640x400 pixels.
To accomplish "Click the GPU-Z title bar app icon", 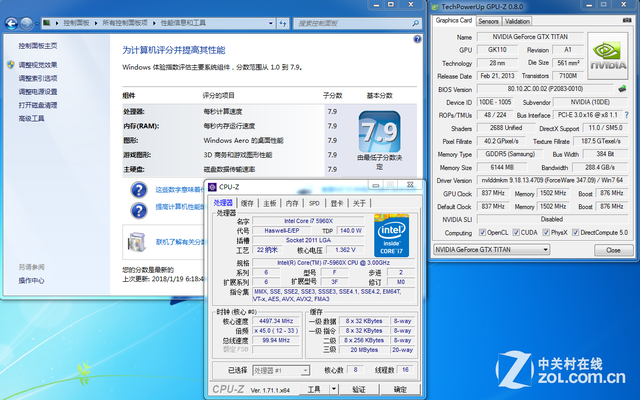I will (435, 7).
